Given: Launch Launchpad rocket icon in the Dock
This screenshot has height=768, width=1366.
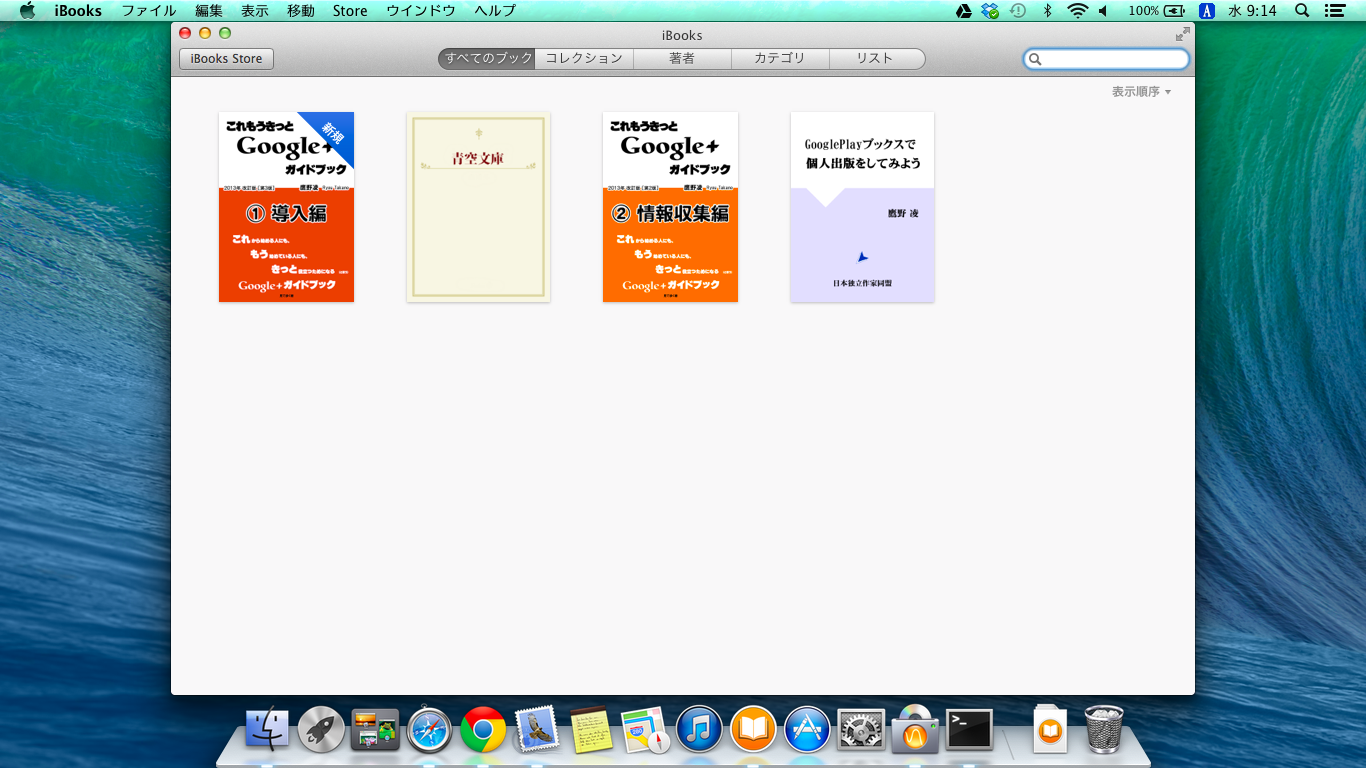Looking at the screenshot, I should 321,730.
